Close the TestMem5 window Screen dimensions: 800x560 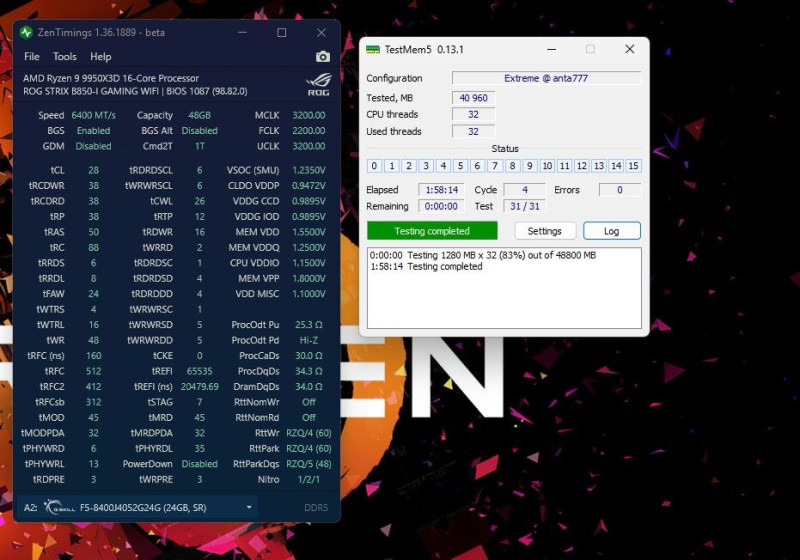[x=630, y=49]
